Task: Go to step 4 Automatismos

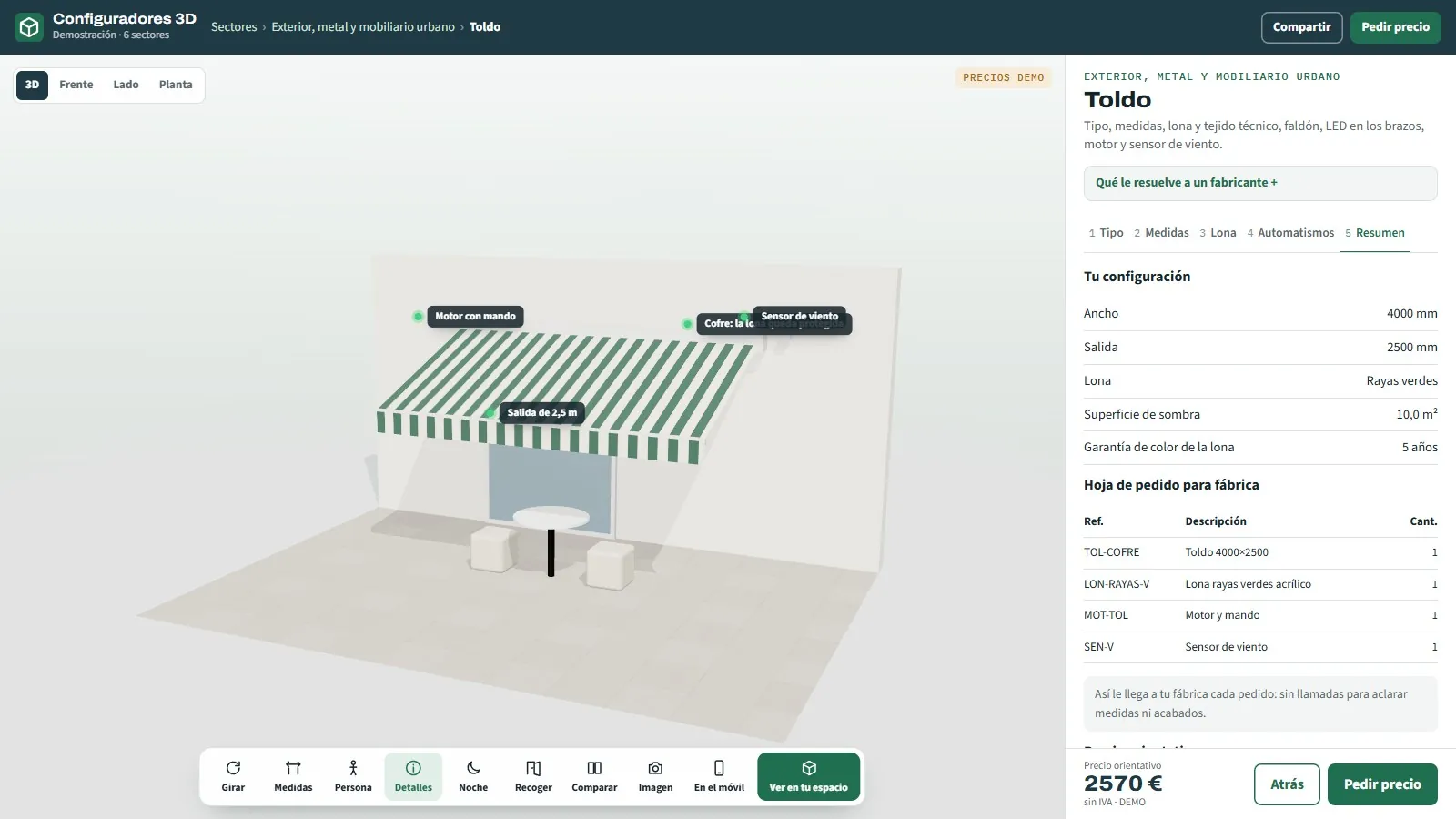Action: coord(1290,233)
